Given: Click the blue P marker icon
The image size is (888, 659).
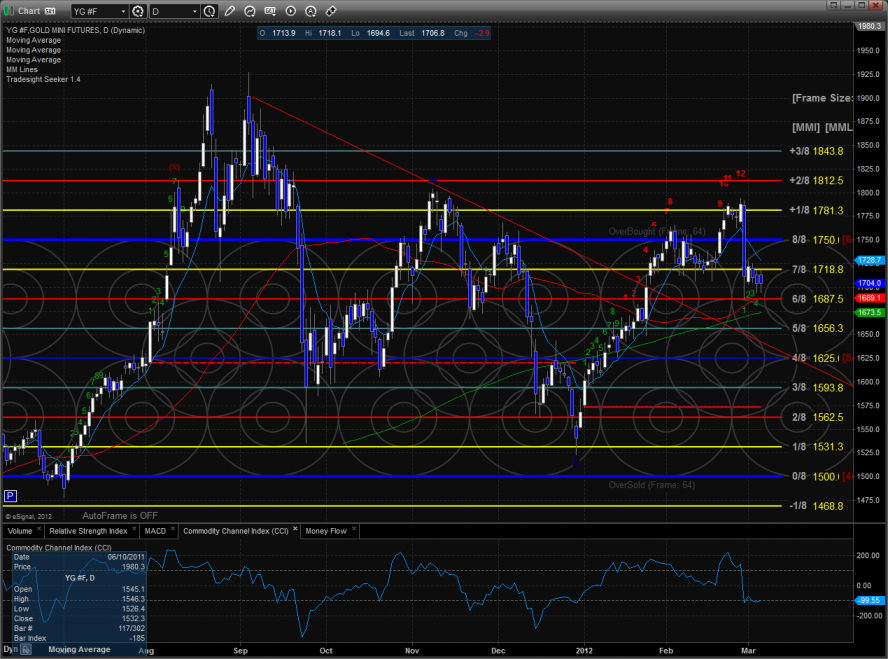Looking at the screenshot, I should (10, 496).
